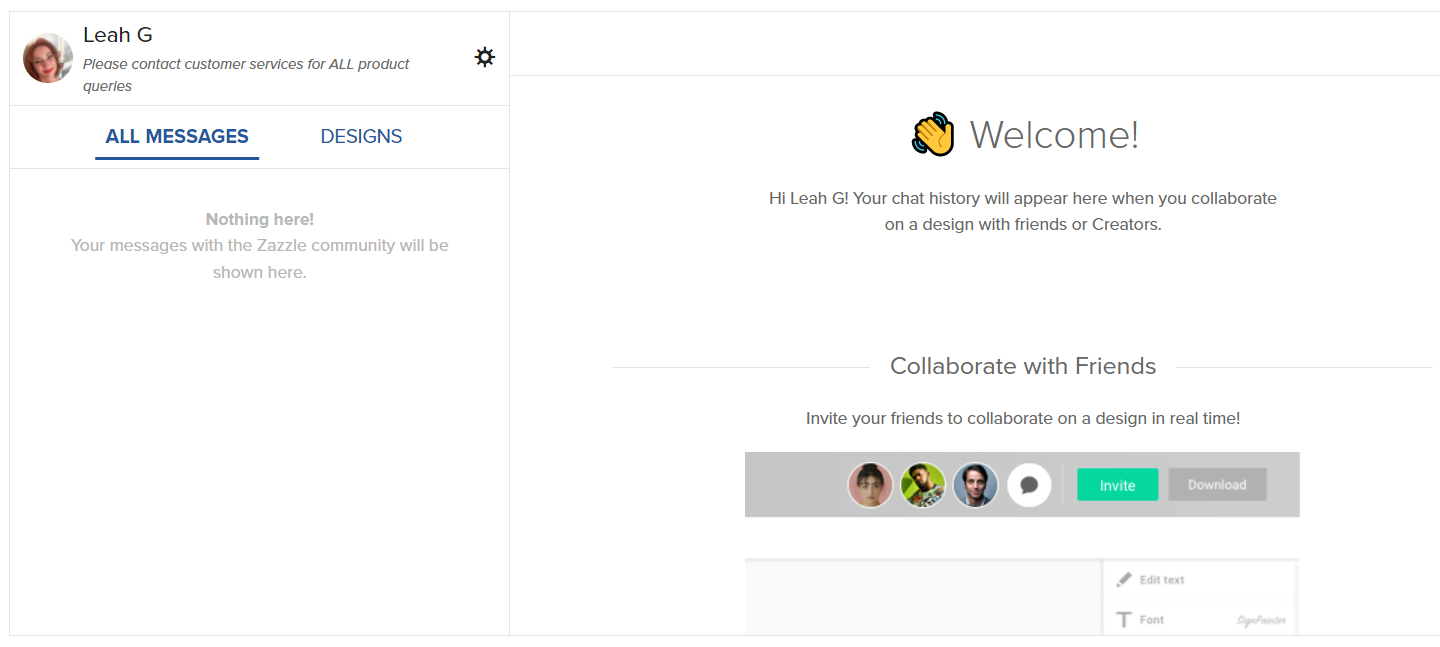Click the customer services status message

[246, 75]
